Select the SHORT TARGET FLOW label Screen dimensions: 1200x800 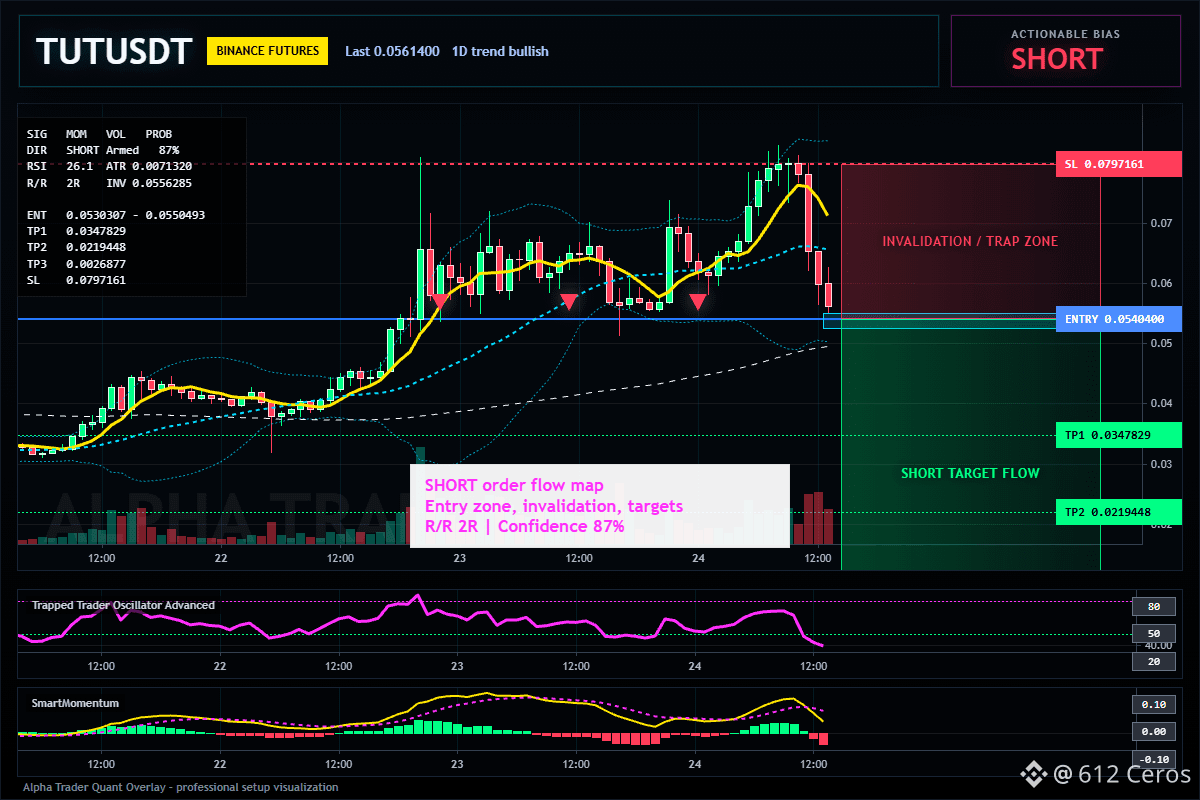click(970, 473)
